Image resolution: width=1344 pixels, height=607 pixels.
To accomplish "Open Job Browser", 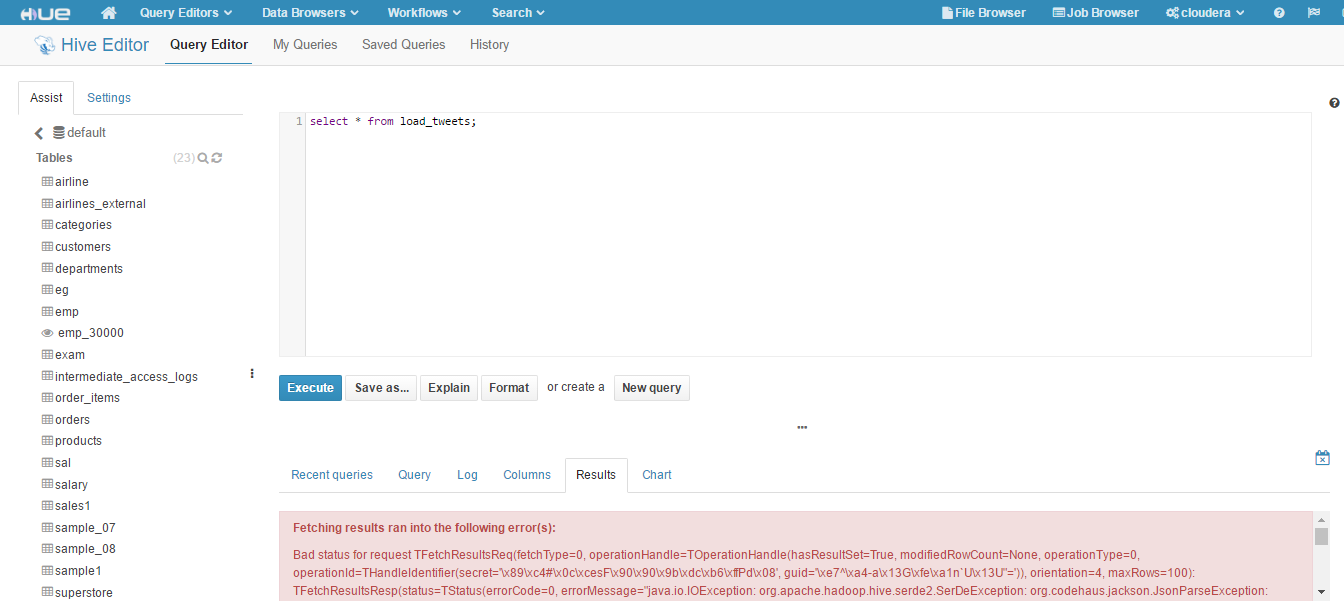I will 1096,13.
